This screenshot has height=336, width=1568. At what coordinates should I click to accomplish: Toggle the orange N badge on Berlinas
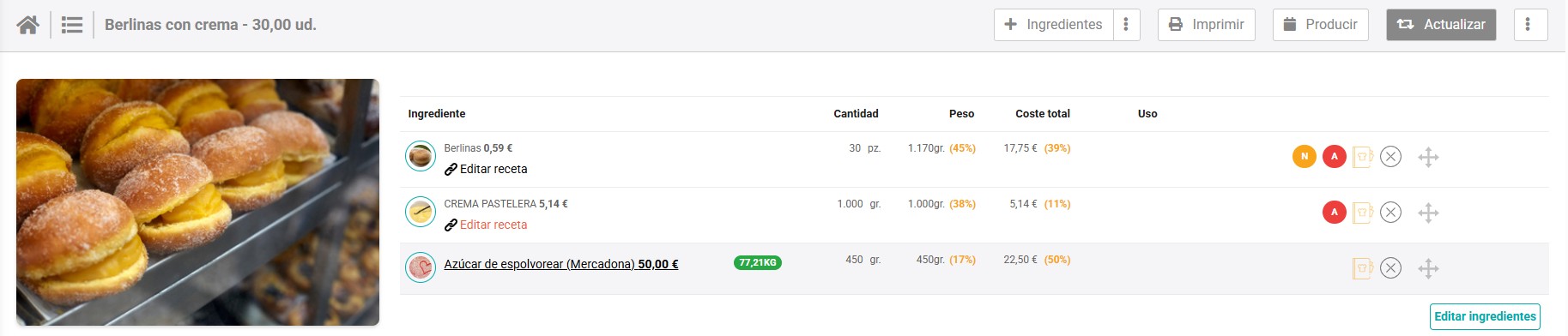click(1305, 156)
